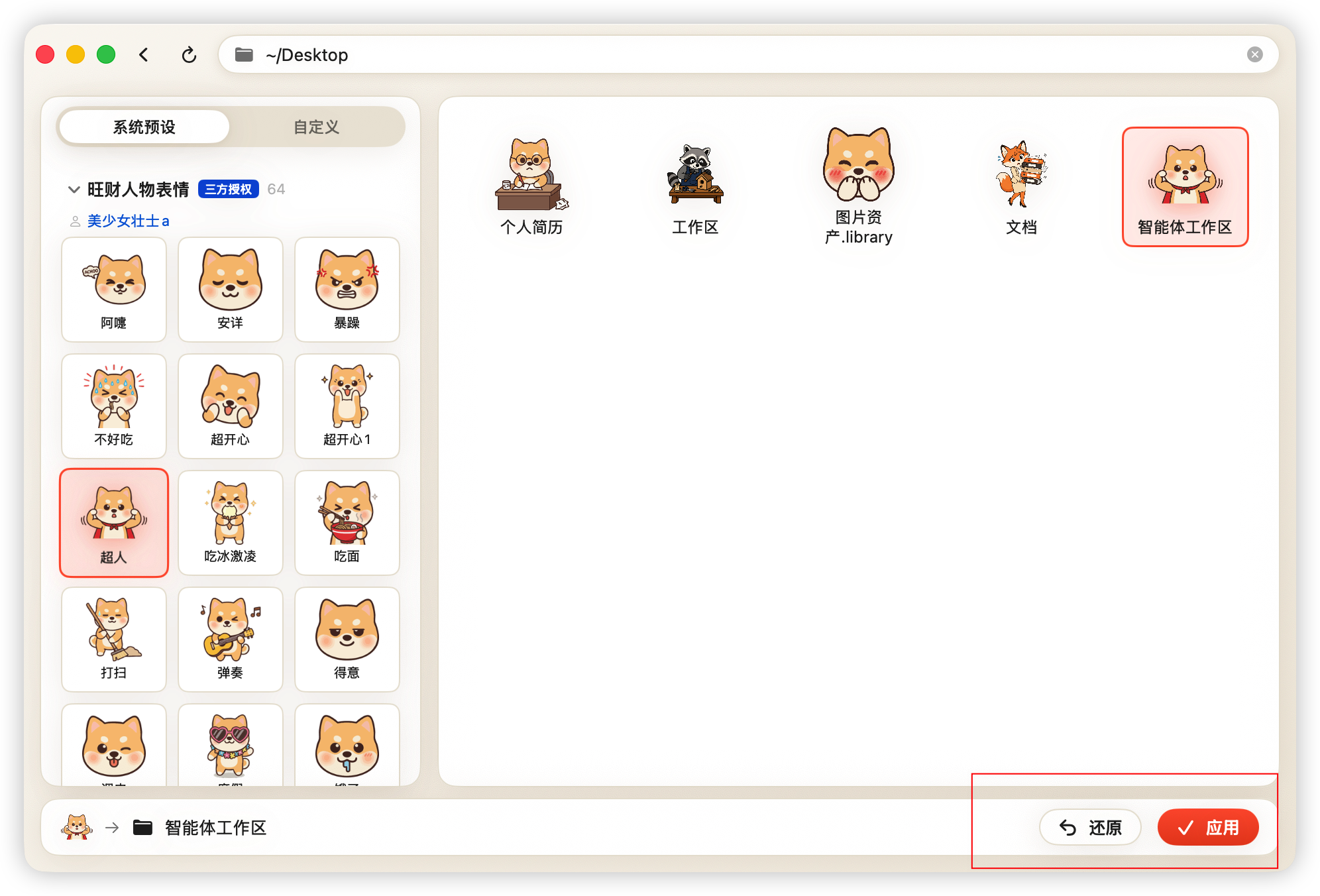Pick the 得意 smug dog icon
This screenshot has height=896, width=1320.
(x=347, y=640)
